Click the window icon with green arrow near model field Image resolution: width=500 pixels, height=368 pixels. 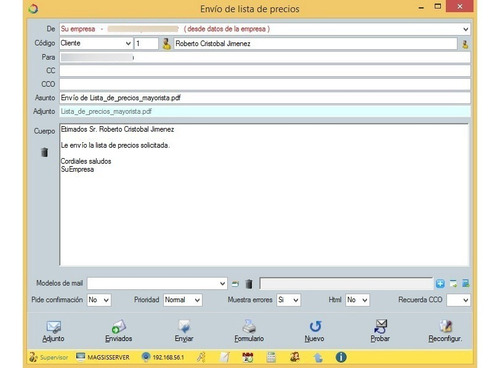(x=453, y=284)
